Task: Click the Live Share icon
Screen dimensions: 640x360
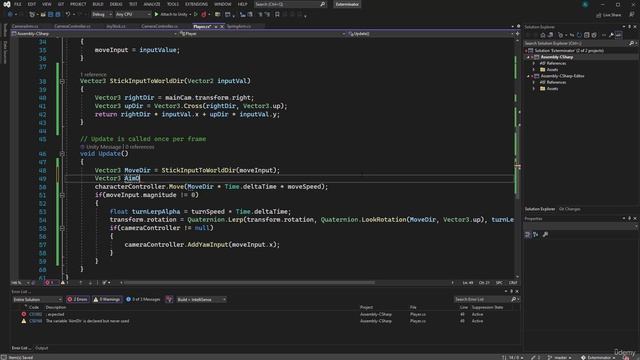Action: click(599, 15)
